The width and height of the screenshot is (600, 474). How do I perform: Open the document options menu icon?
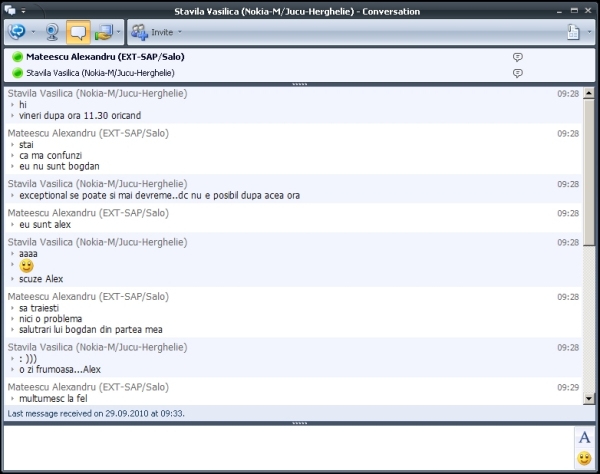pyautogui.click(x=574, y=31)
